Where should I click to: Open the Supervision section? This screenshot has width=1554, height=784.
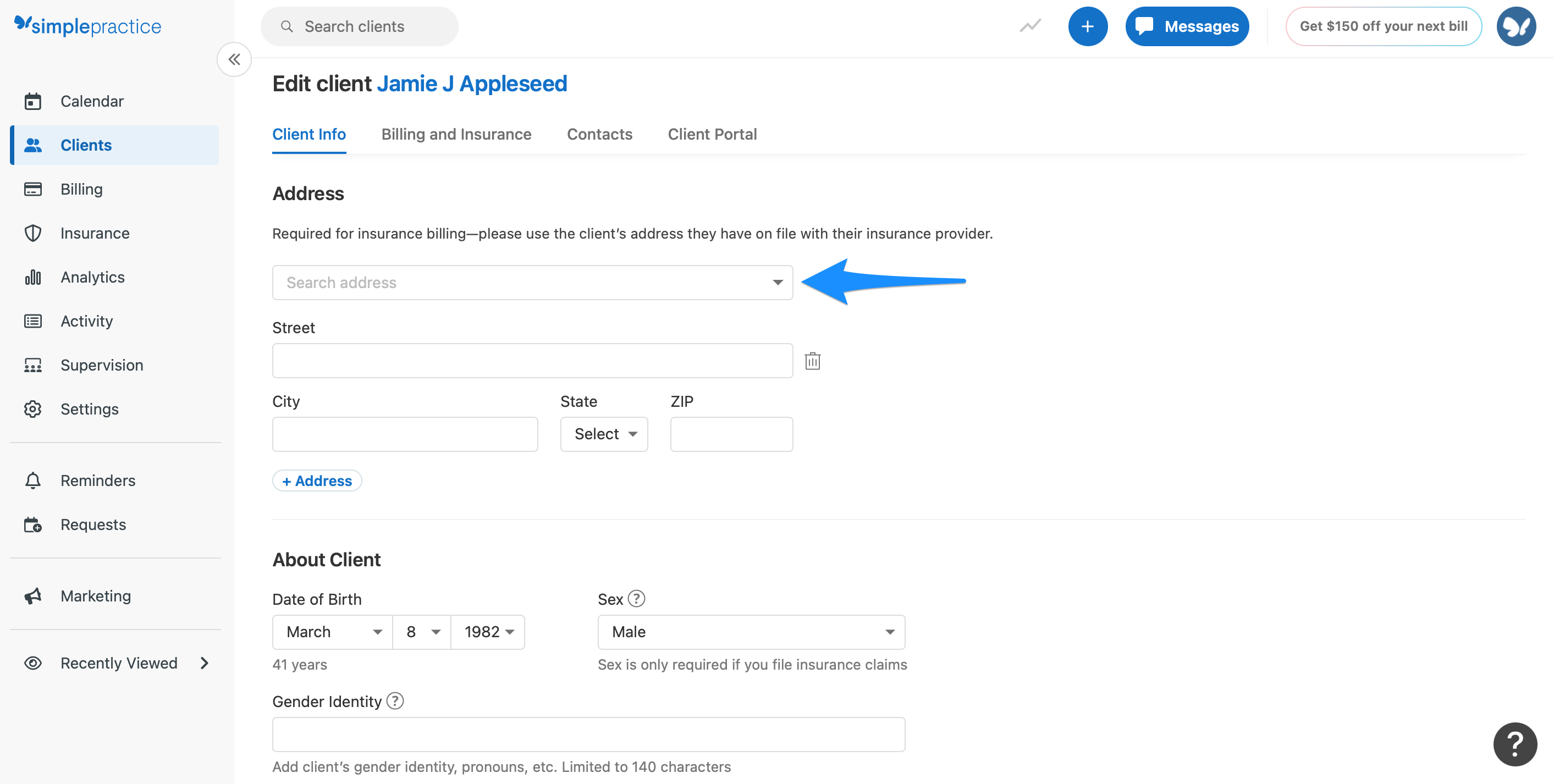[x=101, y=365]
